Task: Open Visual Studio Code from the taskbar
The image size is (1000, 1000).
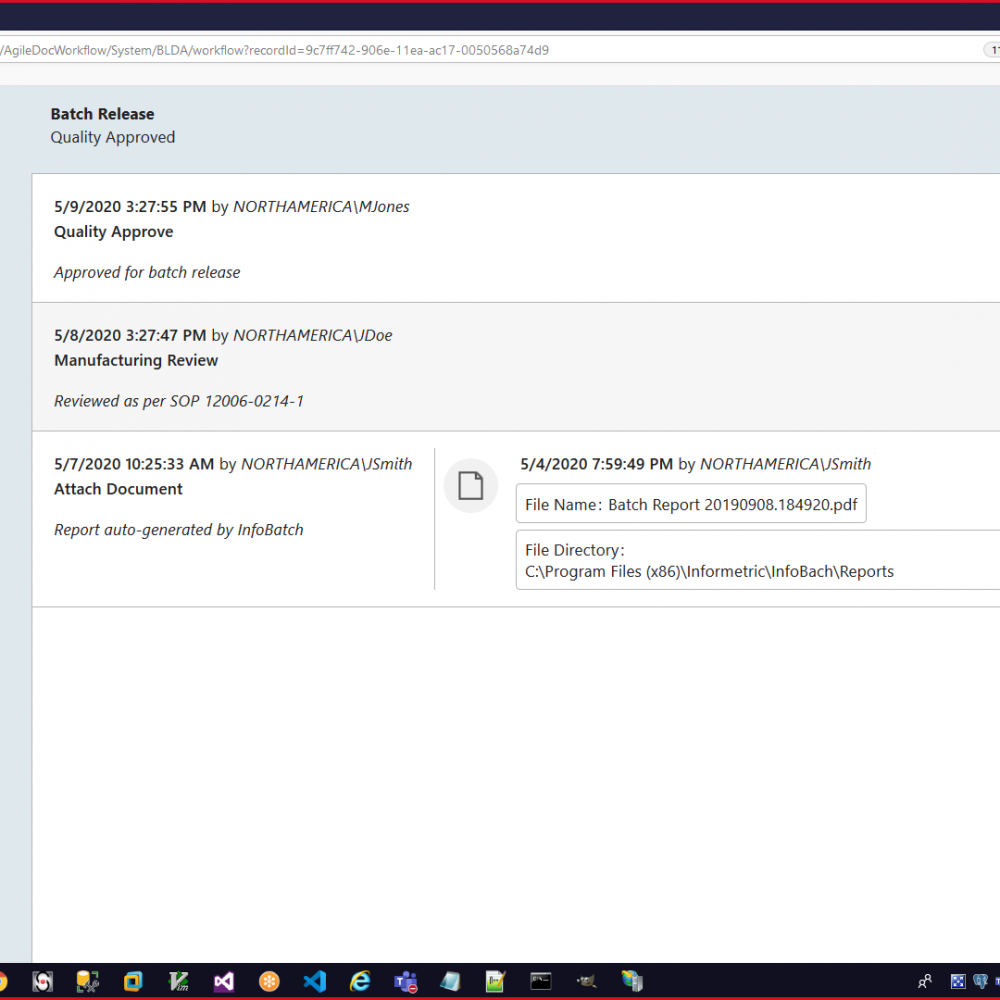Action: pos(314,981)
